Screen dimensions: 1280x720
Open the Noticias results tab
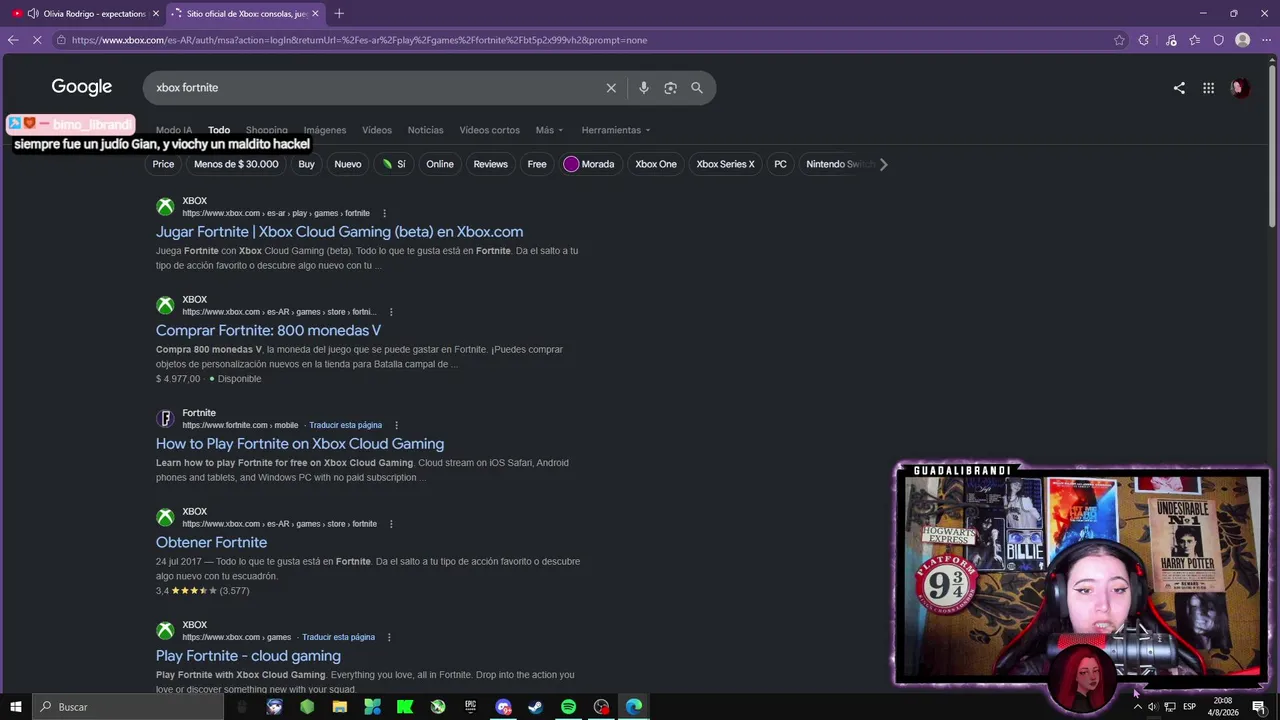pos(425,130)
